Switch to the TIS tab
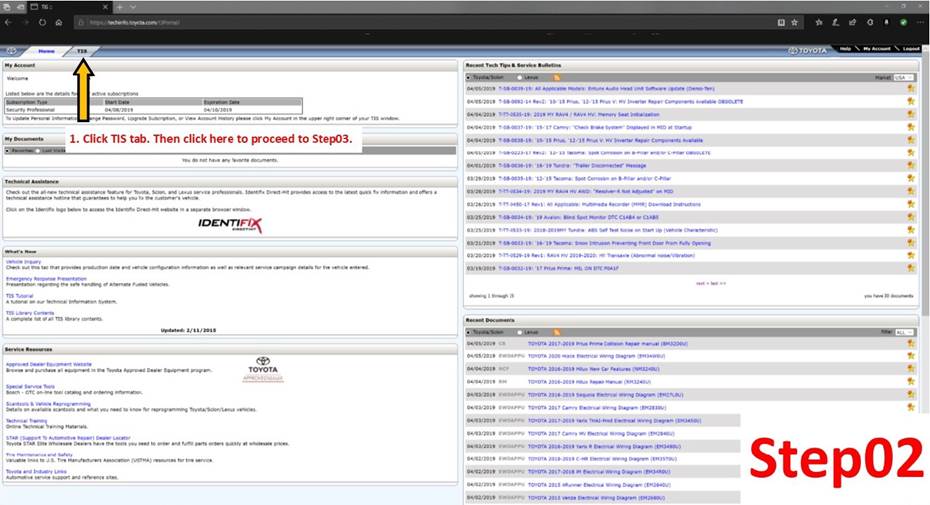Image resolution: width=930 pixels, height=505 pixels. pyautogui.click(x=82, y=51)
